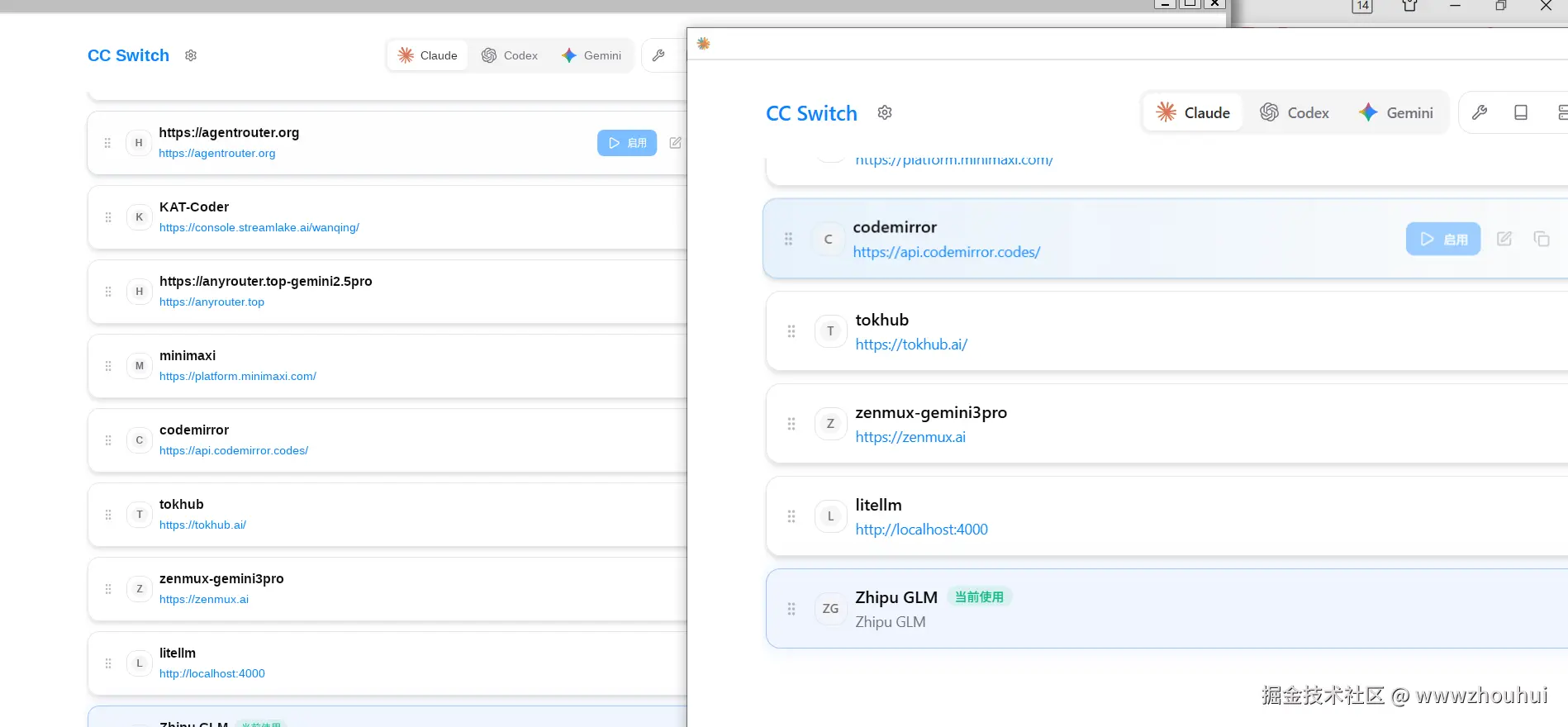Click the ZG avatar of Zhipu GLM
This screenshot has width=1568, height=727.
830,609
